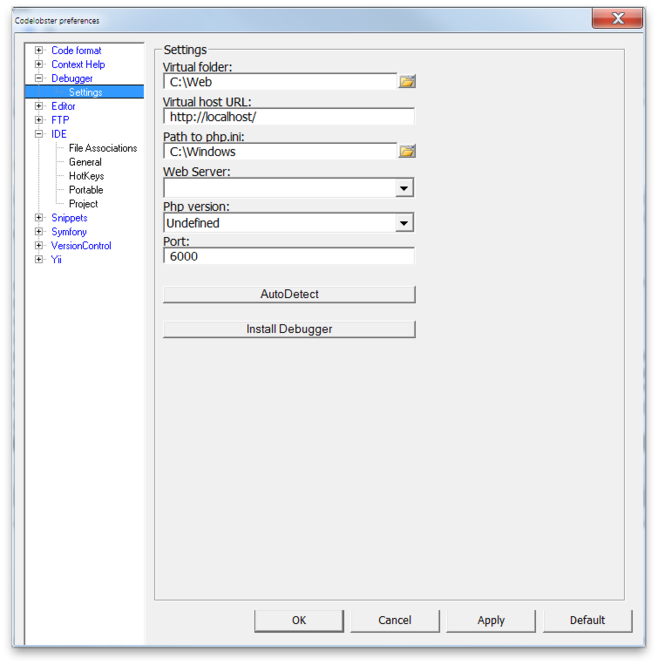Viewport: 658px width, 665px height.
Task: Focus the Virtual folder text field
Action: click(x=280, y=81)
